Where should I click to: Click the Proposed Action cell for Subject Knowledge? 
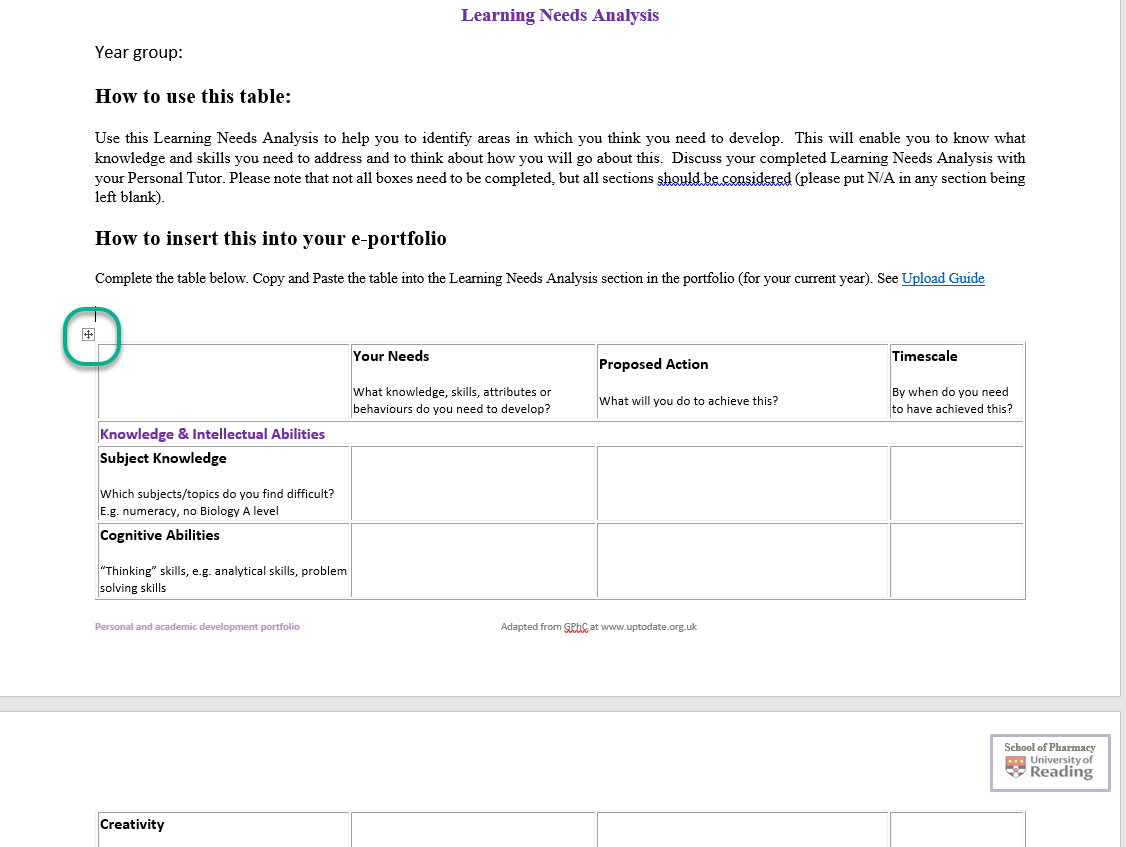click(x=743, y=483)
